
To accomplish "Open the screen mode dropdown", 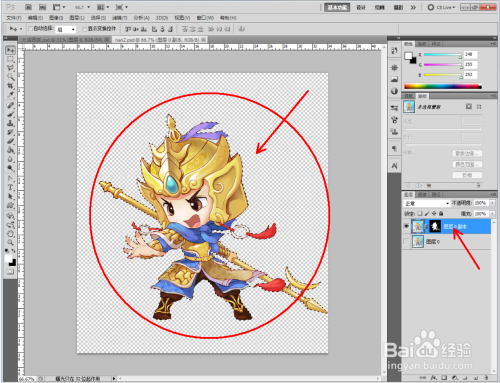I will pos(121,7).
